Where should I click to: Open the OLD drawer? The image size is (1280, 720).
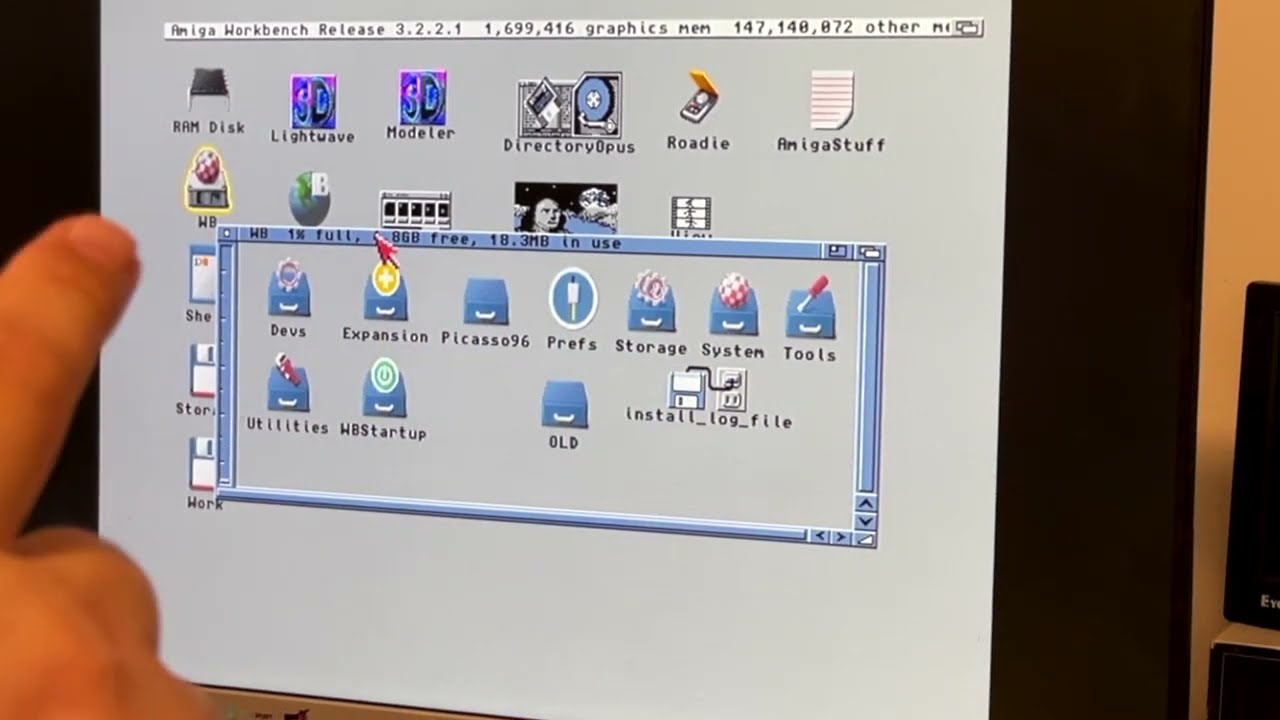564,404
